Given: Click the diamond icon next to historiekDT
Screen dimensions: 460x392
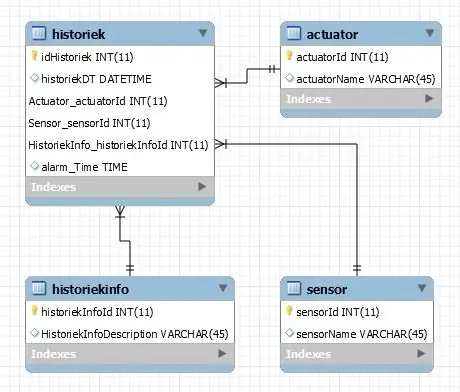Looking at the screenshot, I should pos(34,78).
